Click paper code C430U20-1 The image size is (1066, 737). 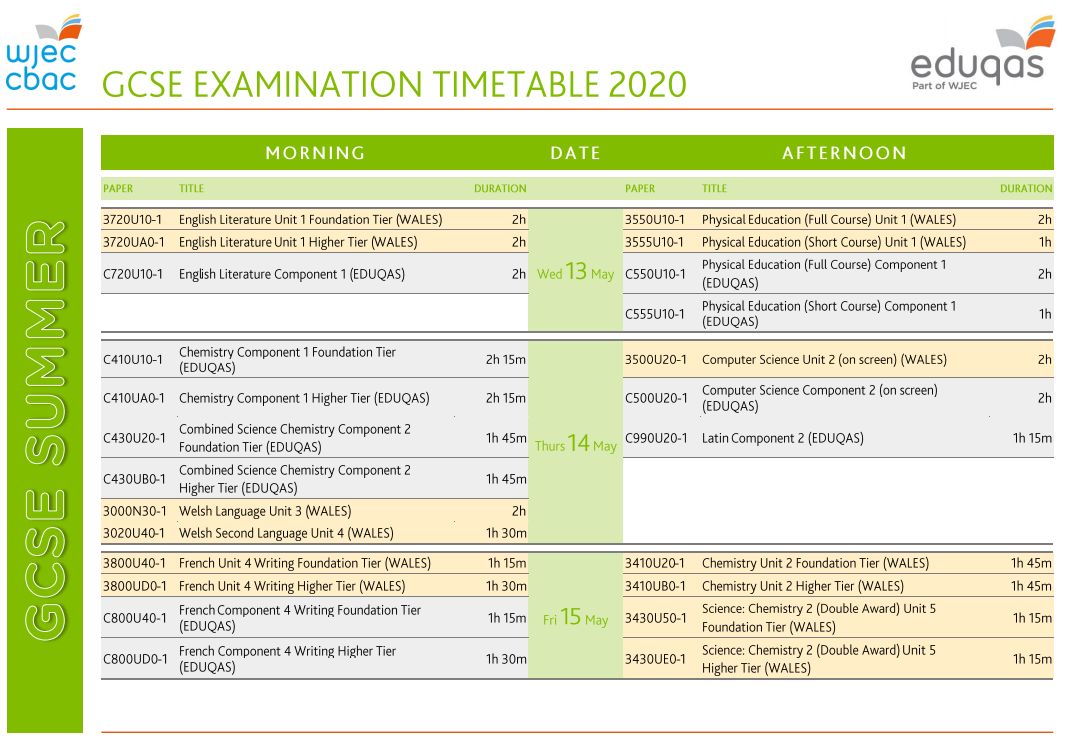point(134,439)
